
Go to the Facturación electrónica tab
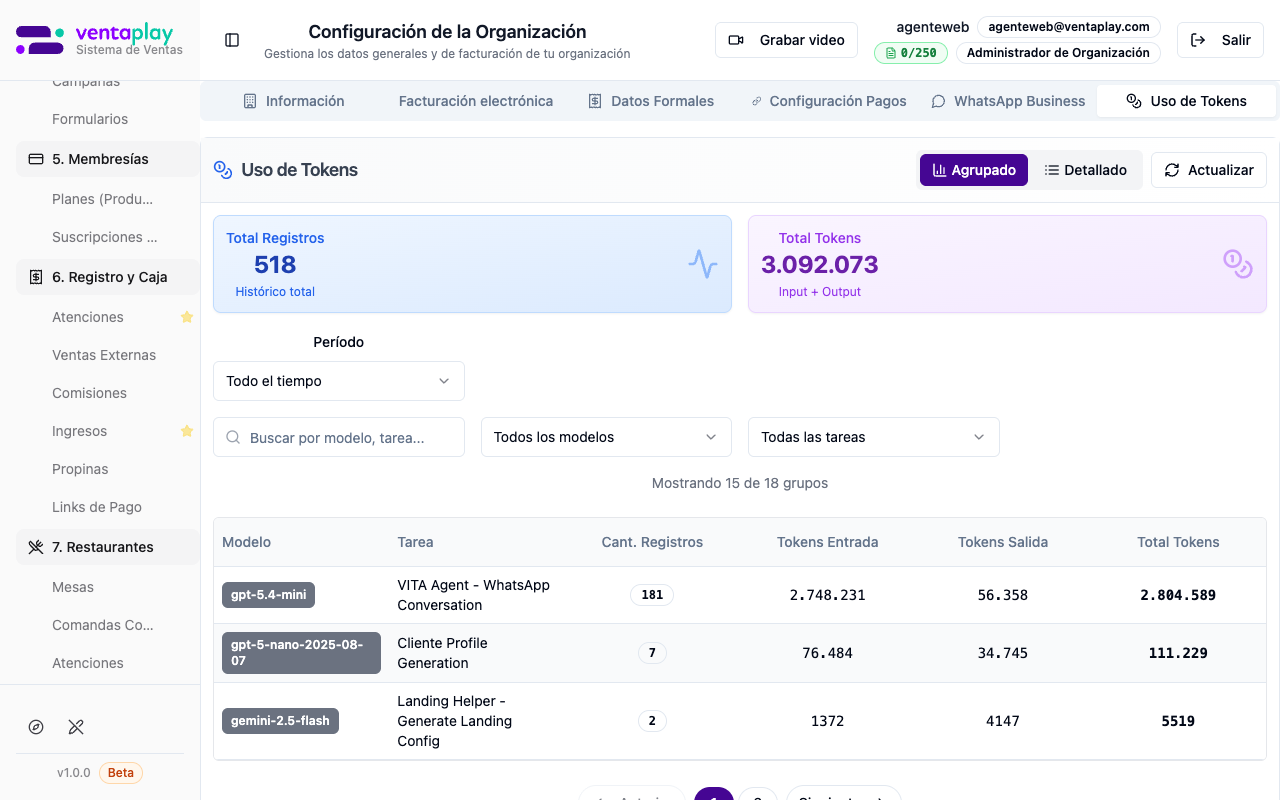point(475,101)
